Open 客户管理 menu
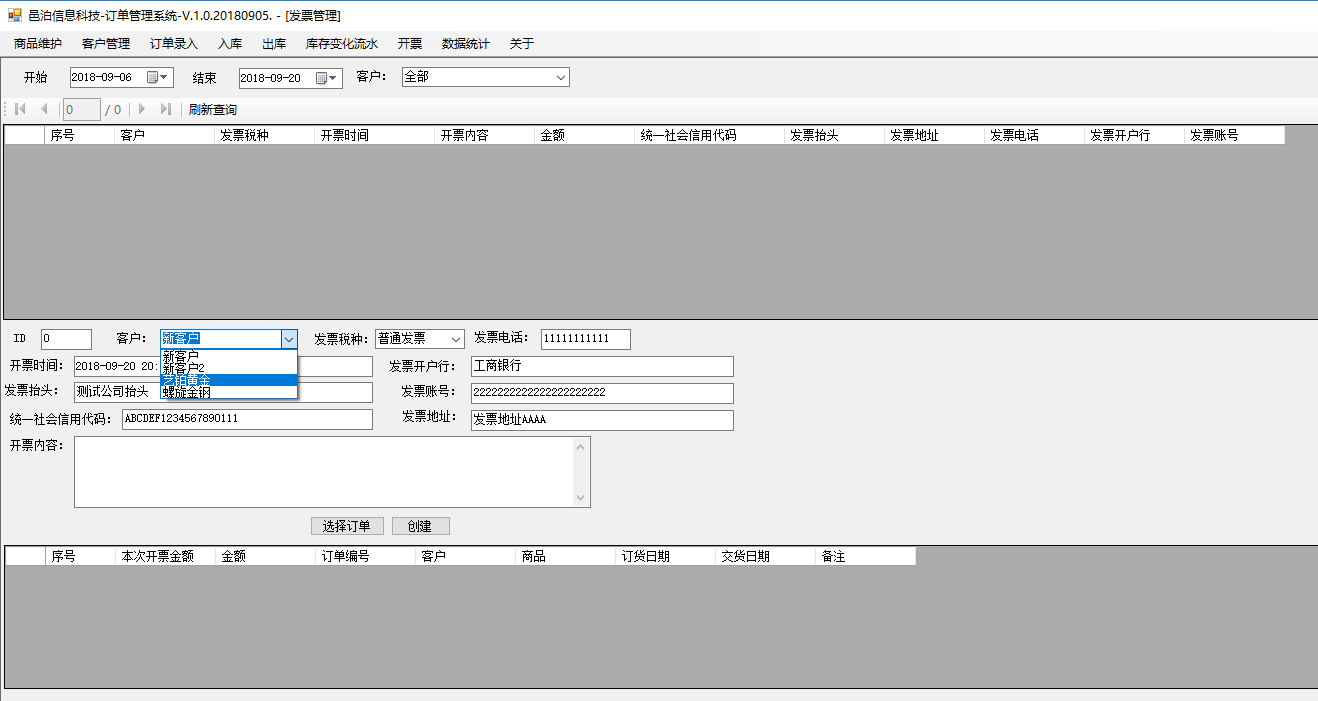 106,44
